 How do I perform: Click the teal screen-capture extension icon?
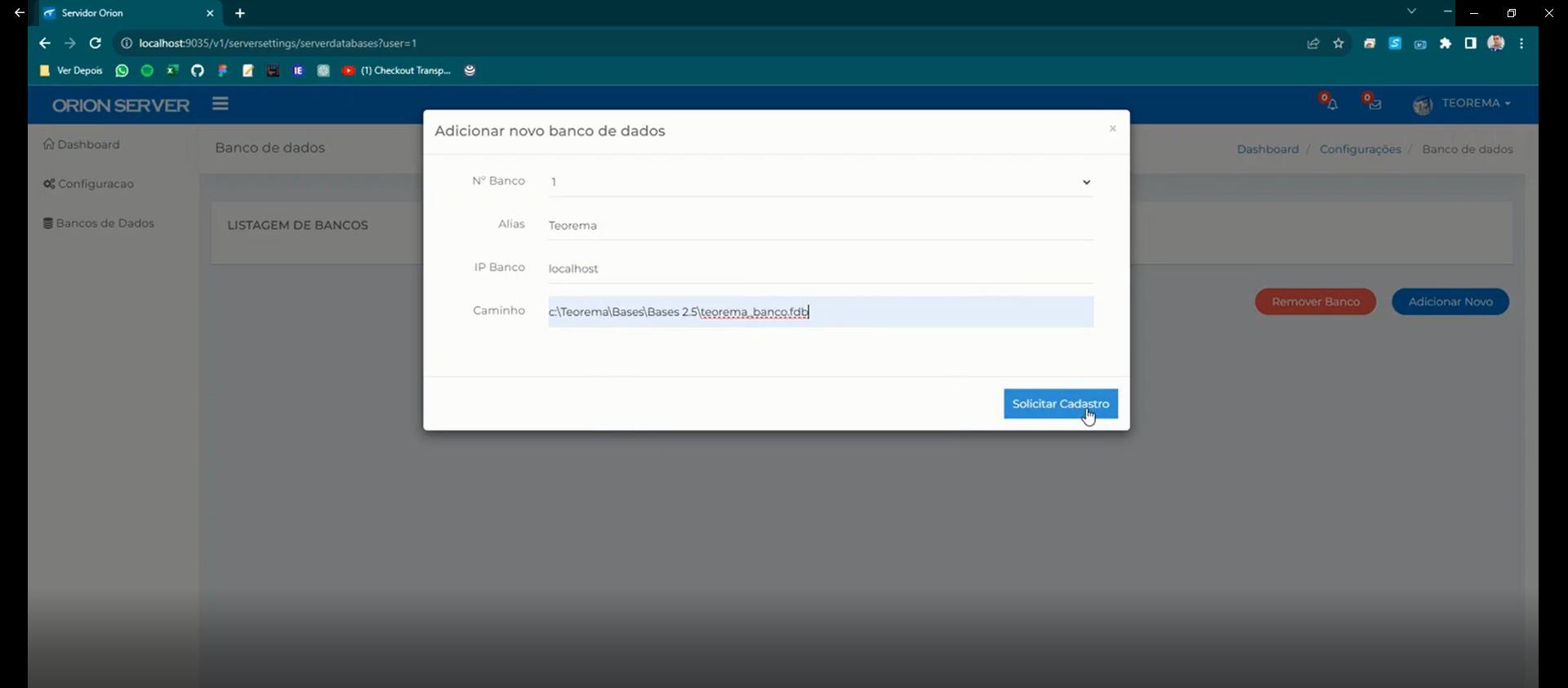pos(1420,44)
